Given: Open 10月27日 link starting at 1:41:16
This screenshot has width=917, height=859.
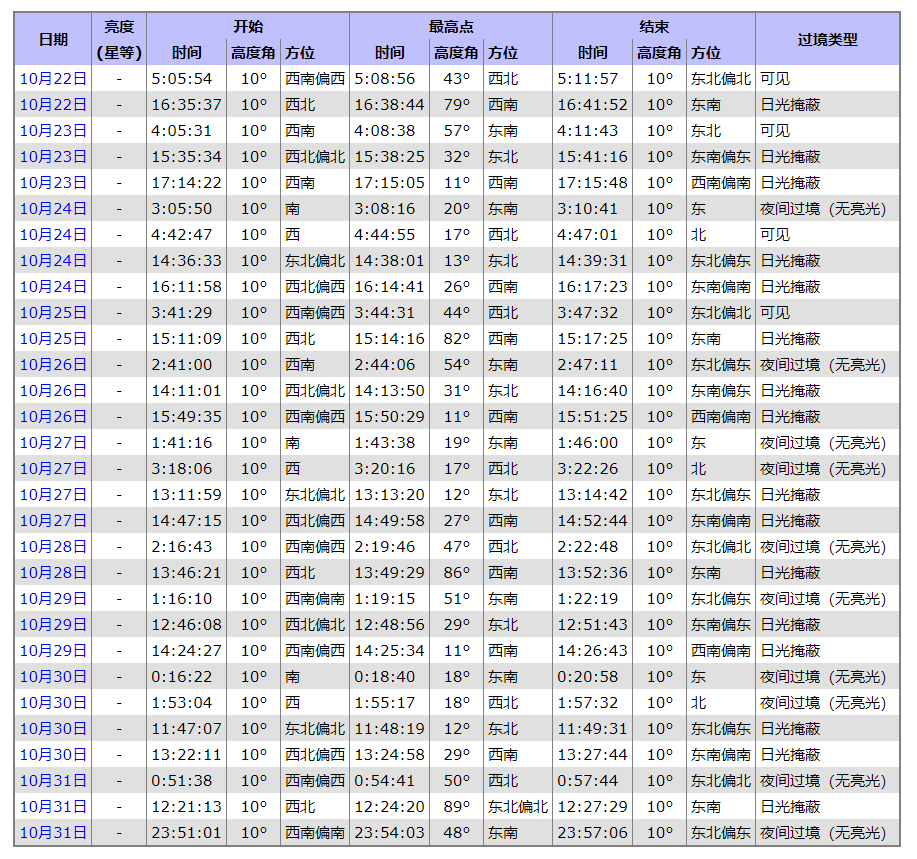Looking at the screenshot, I should [x=53, y=442].
